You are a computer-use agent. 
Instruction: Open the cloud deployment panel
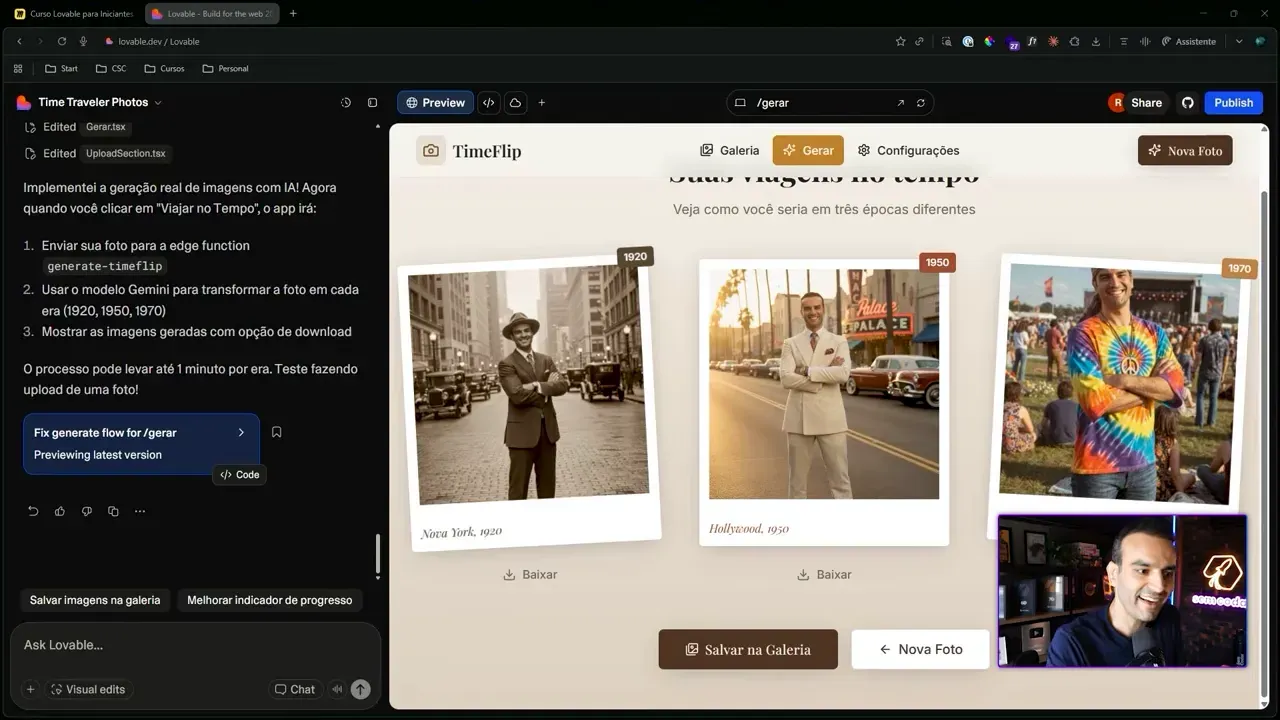click(x=515, y=102)
